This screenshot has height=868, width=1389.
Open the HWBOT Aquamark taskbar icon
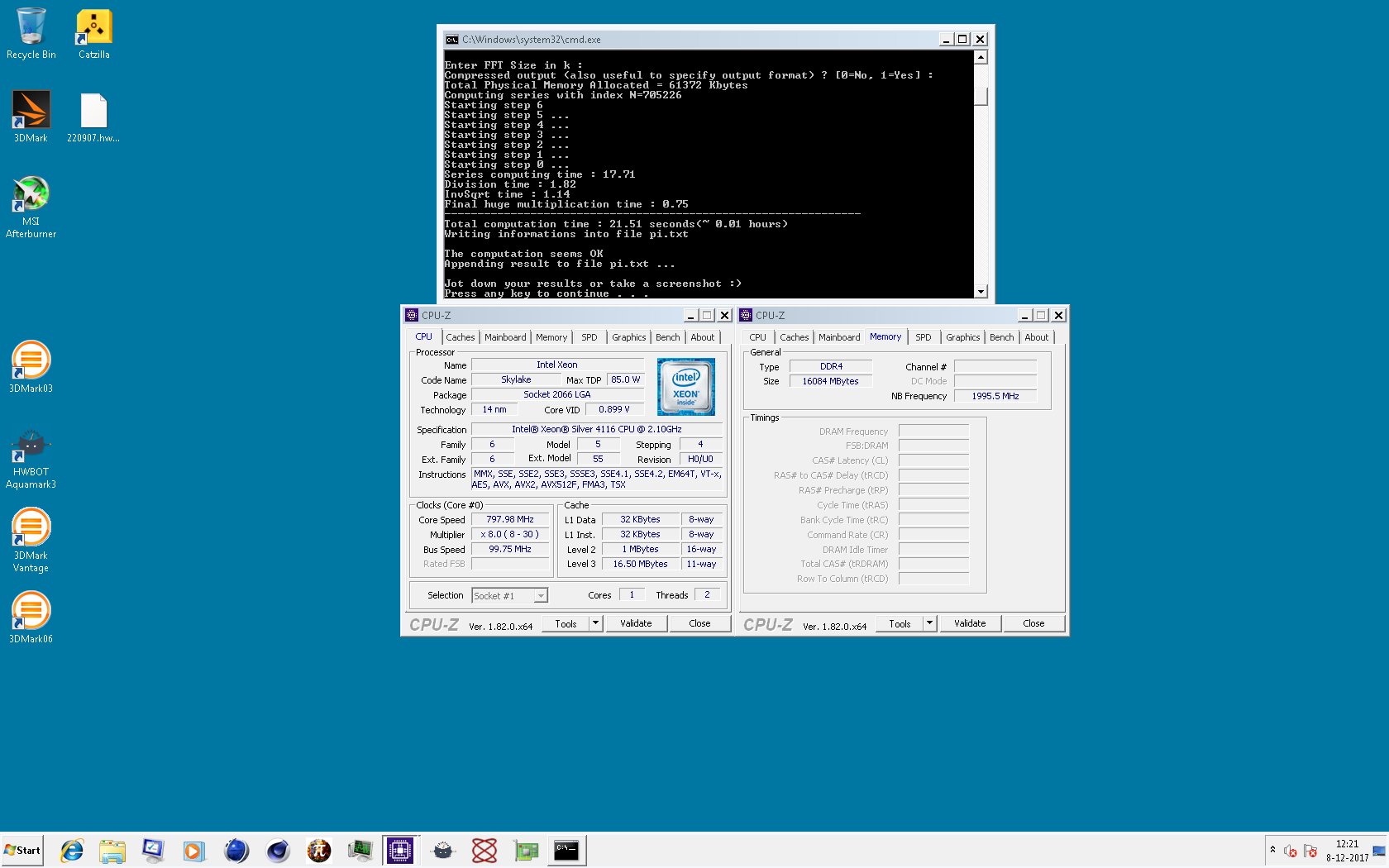coord(443,850)
